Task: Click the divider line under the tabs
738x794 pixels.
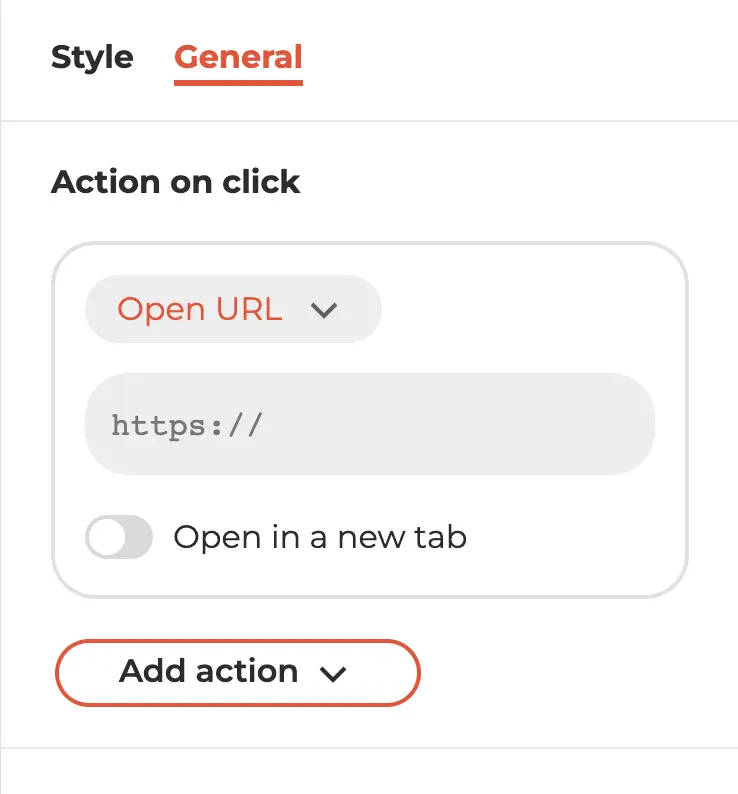Action: point(369,121)
